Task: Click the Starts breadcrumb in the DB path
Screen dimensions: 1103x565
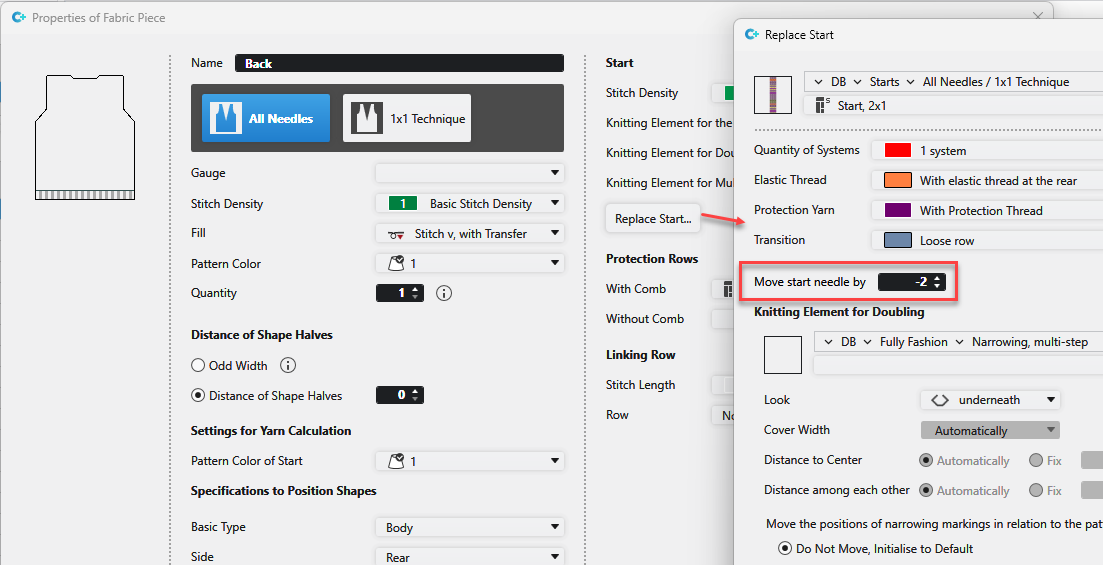Action: 884,82
